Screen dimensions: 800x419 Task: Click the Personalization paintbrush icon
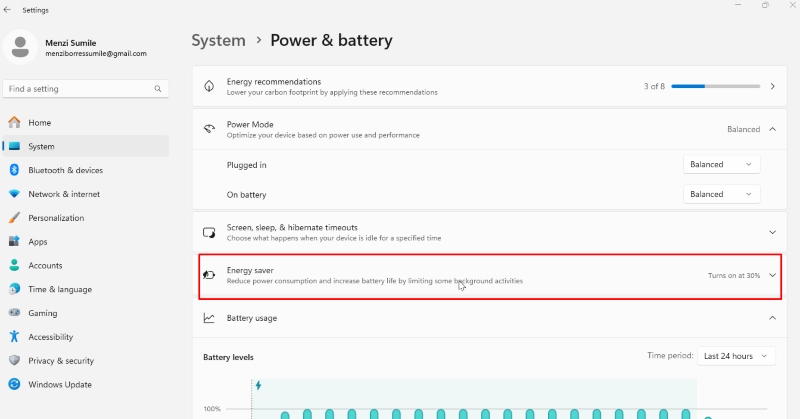coord(14,218)
